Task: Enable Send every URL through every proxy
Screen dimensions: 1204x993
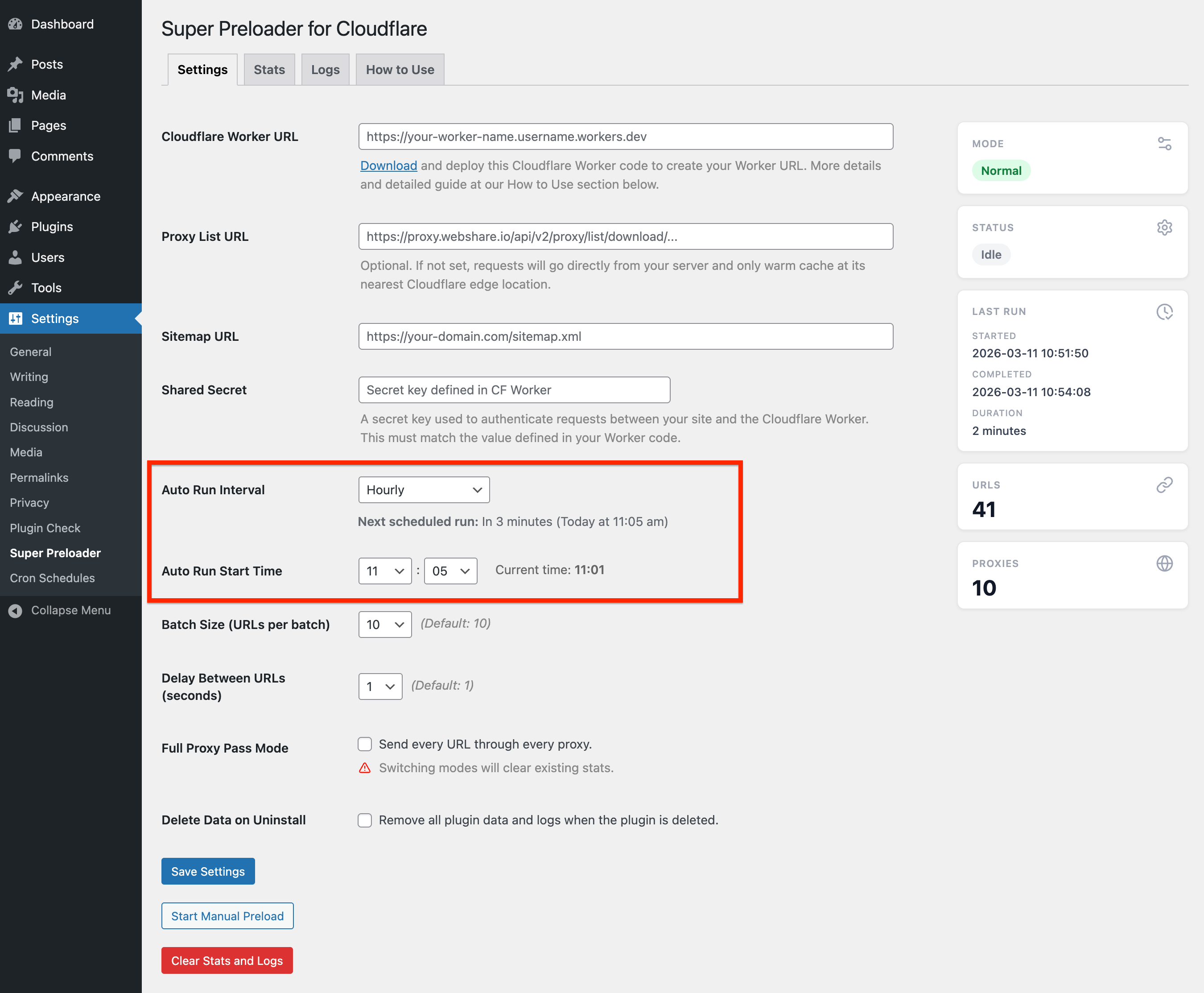Action: click(365, 744)
